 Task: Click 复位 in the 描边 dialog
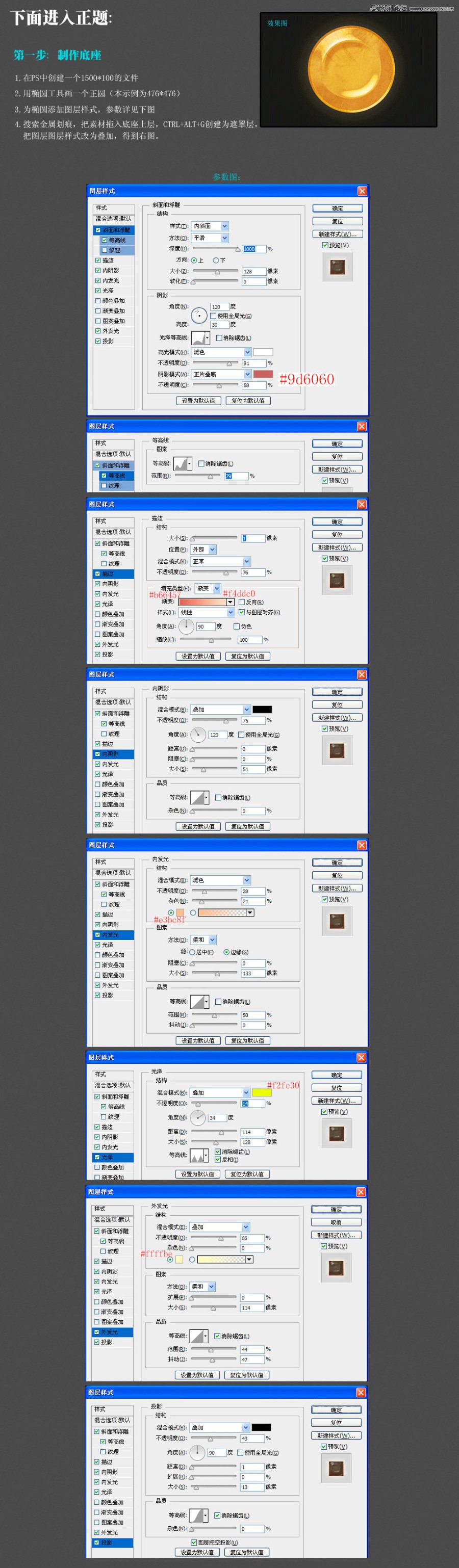pyautogui.click(x=337, y=534)
